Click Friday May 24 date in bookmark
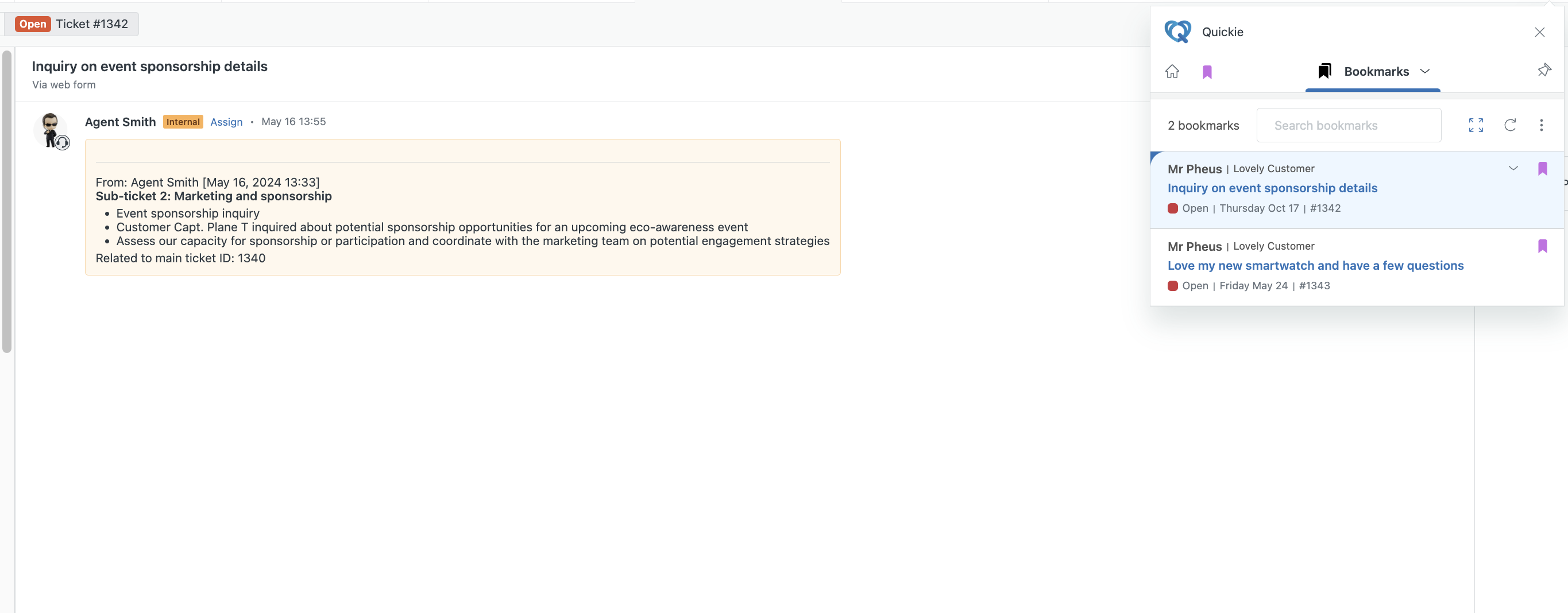 coord(1253,285)
